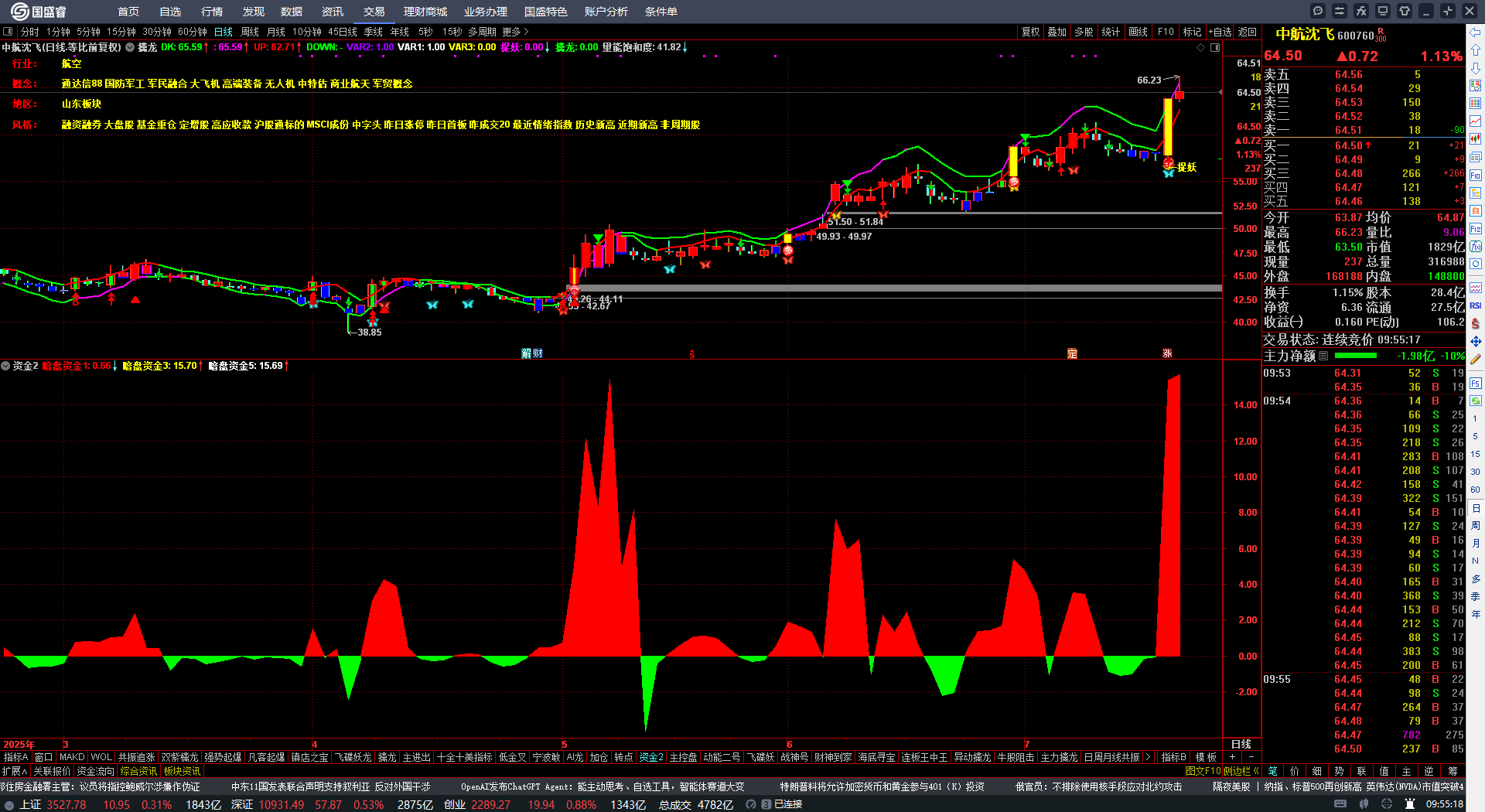Click the up arrow previous stock icon
Viewport: 1485px width, 812px height.
click(x=1476, y=49)
